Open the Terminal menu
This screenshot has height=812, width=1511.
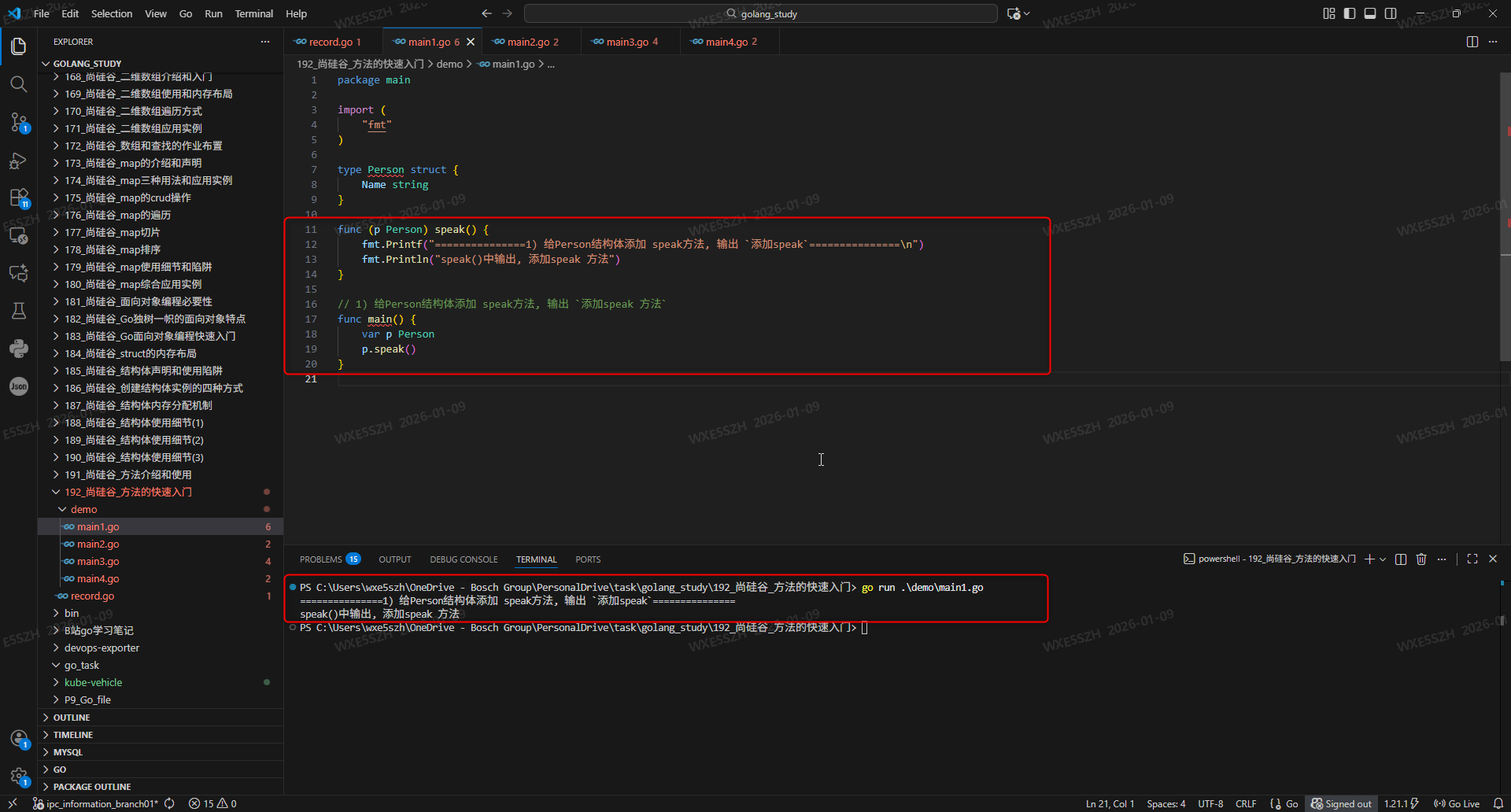click(x=253, y=13)
